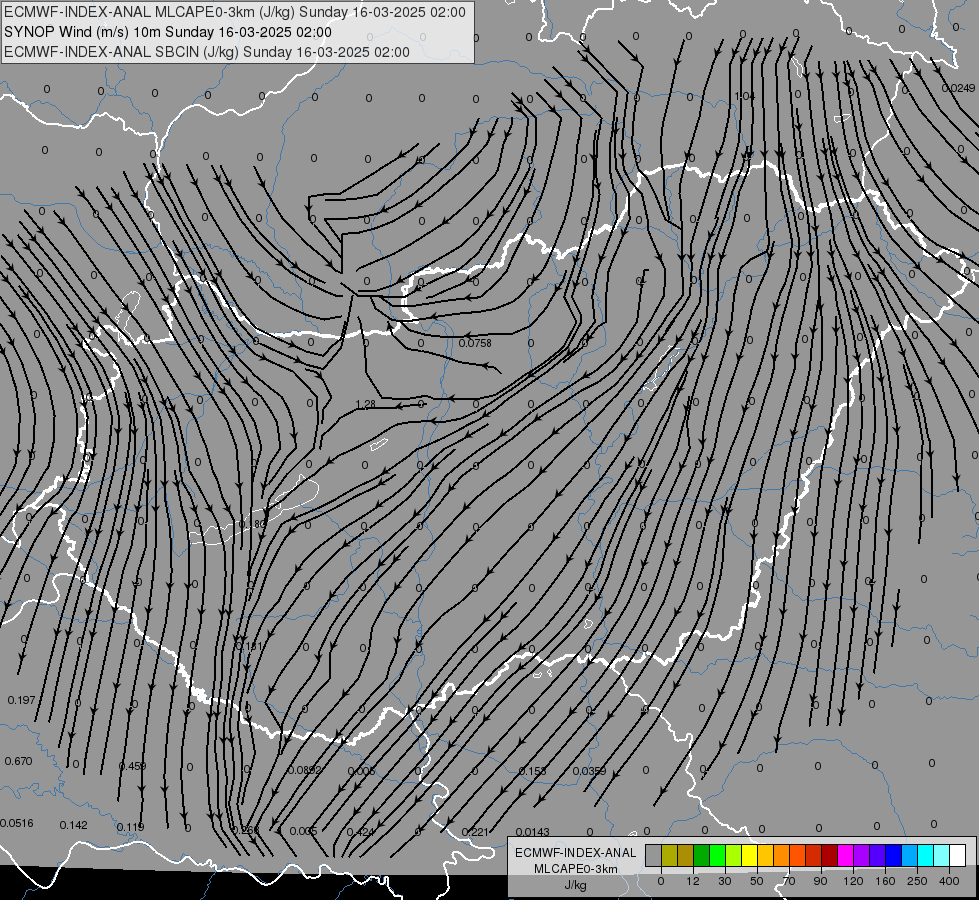Click the map value 0.670
The height and width of the screenshot is (900, 979).
click(x=18, y=761)
